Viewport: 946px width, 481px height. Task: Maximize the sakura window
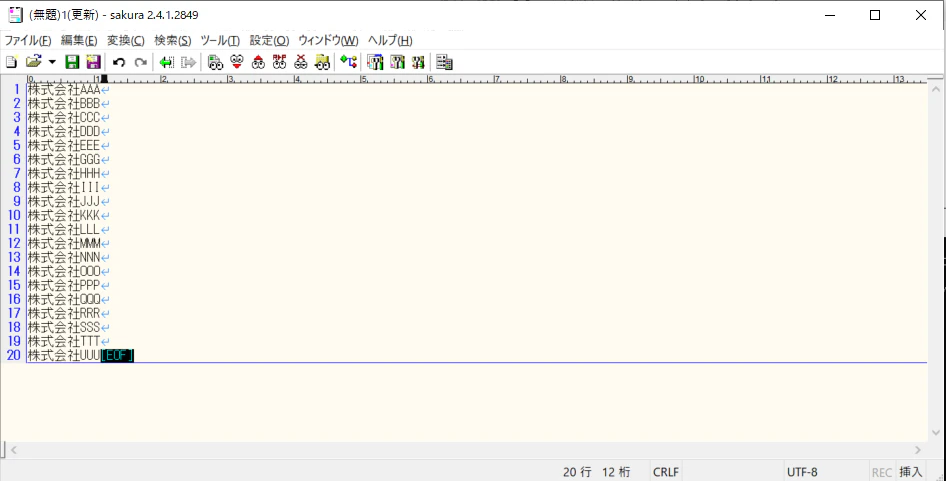coord(874,15)
